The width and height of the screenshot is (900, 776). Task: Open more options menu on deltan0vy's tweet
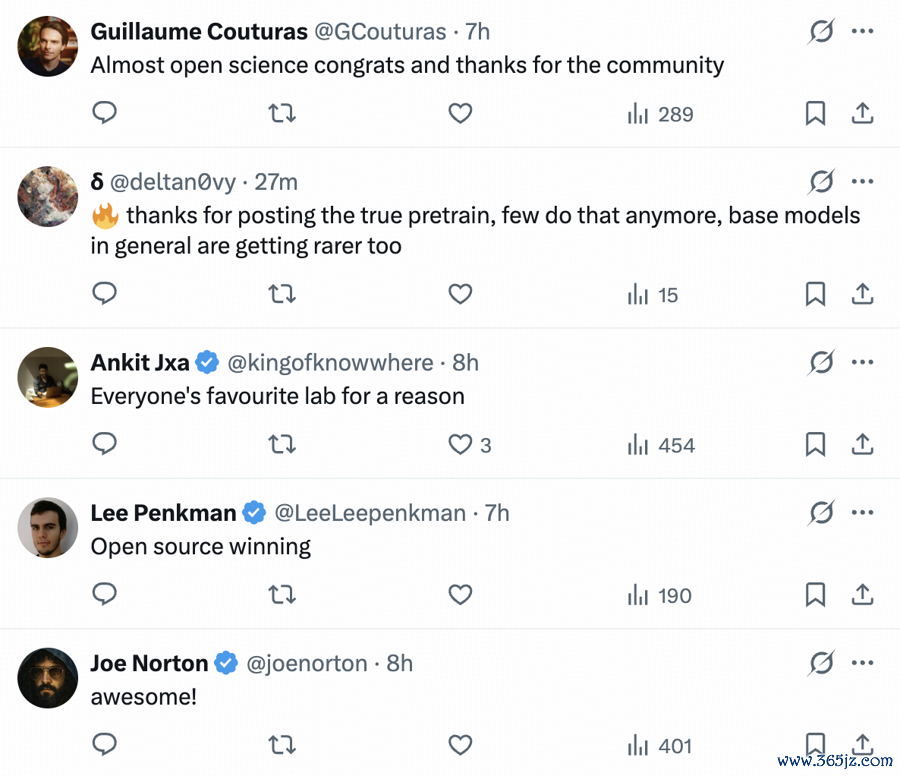[862, 181]
